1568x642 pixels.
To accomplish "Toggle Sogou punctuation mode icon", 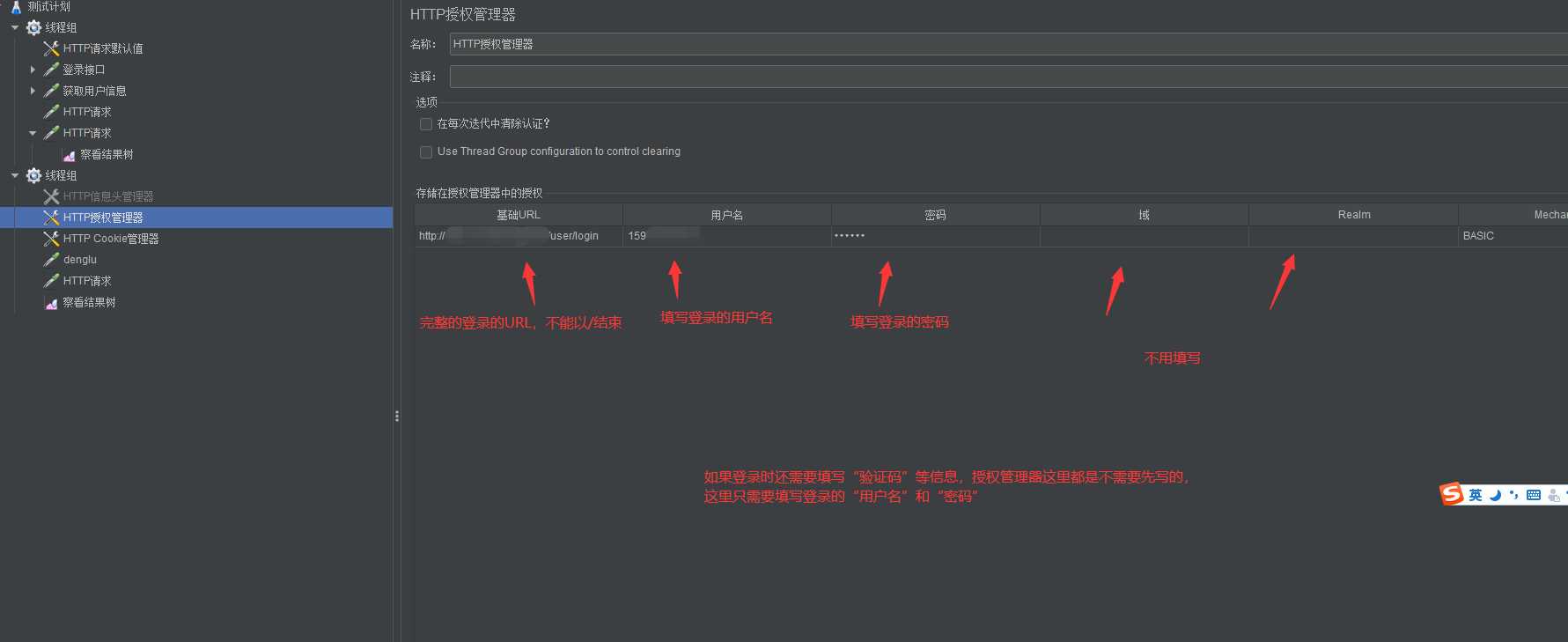I will 1513,495.
